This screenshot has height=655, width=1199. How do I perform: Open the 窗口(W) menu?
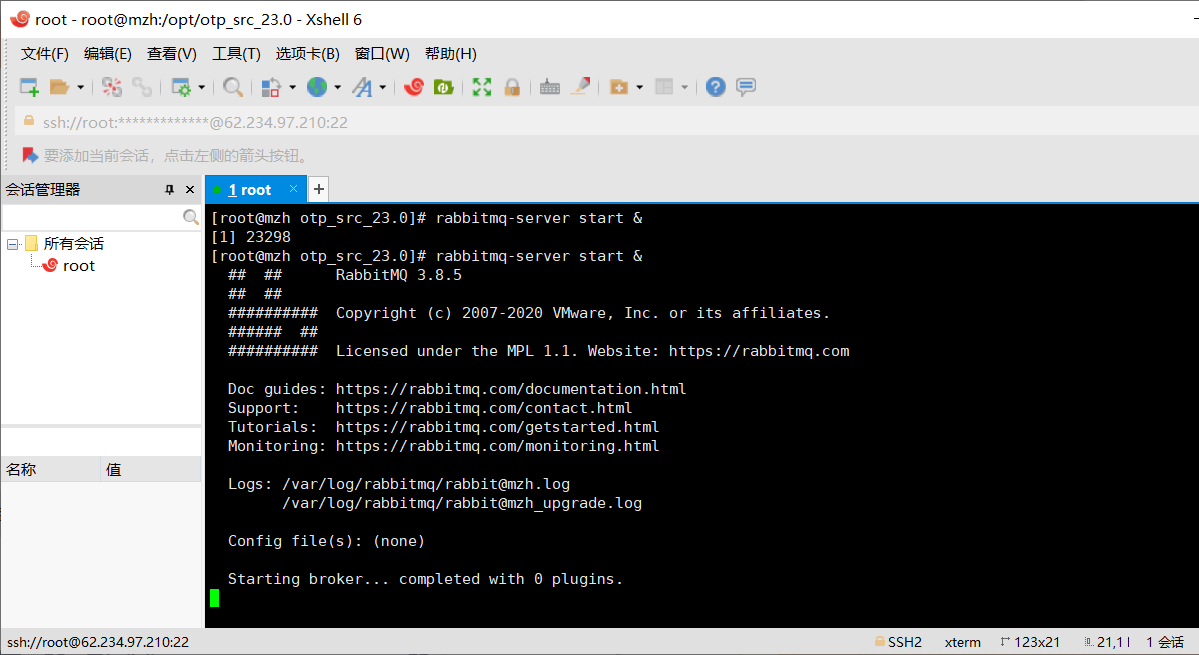[x=382, y=54]
